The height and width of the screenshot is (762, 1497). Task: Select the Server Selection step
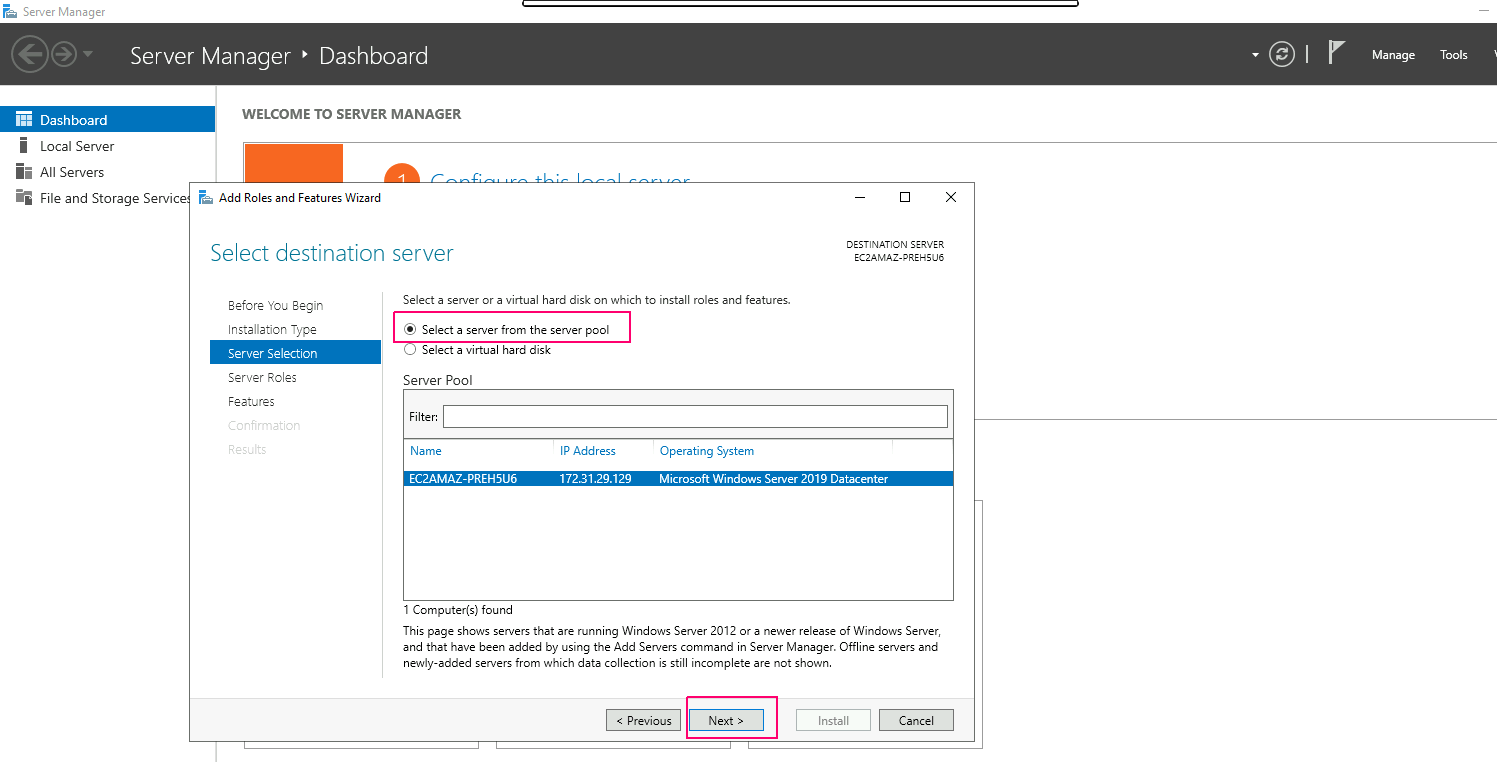click(295, 353)
